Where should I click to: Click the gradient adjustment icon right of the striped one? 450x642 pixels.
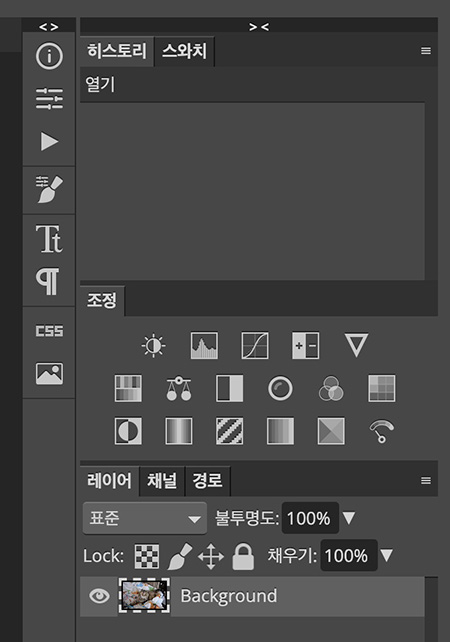[x=280, y=431]
